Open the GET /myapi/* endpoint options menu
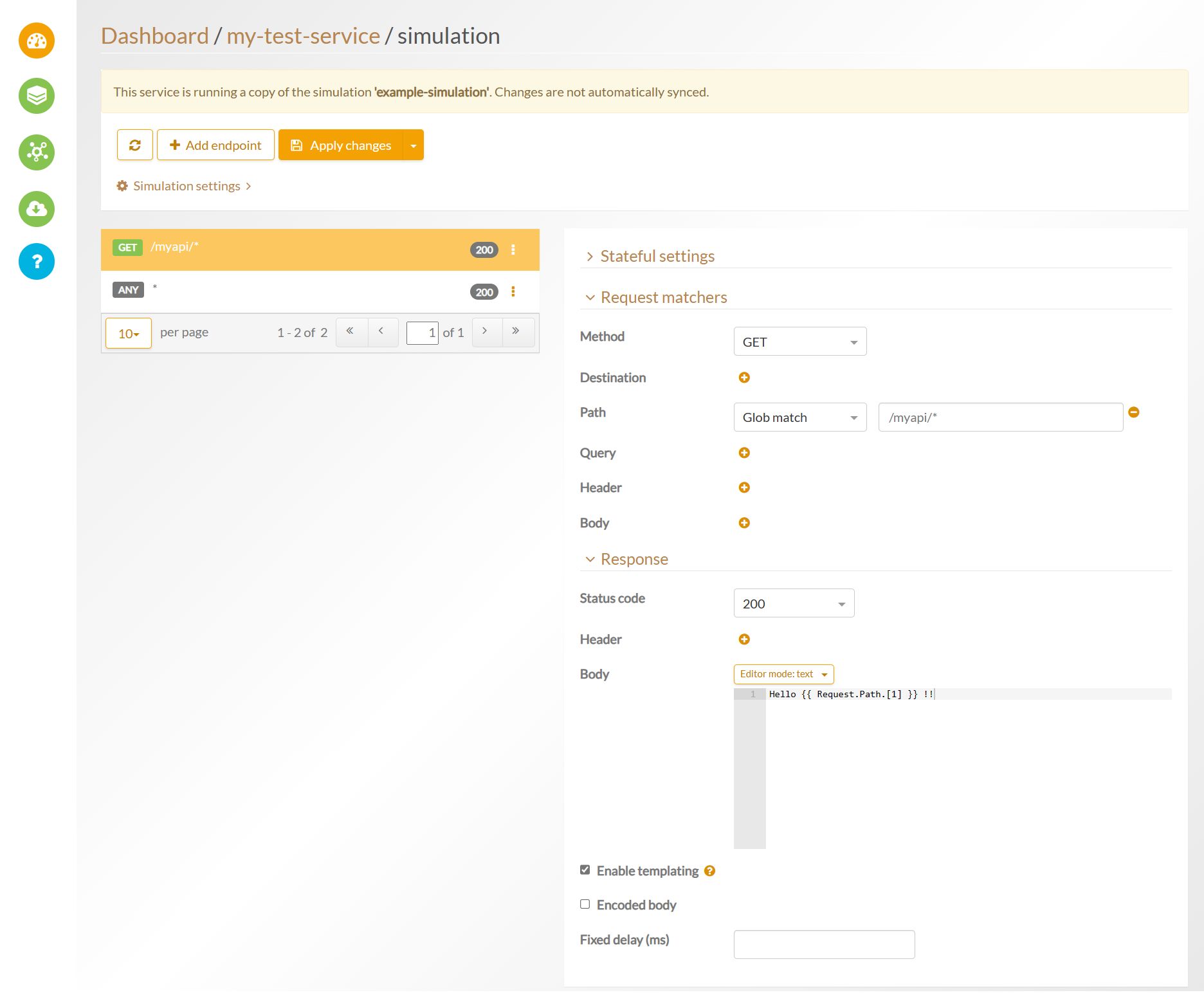The image size is (1204, 1004). (513, 250)
